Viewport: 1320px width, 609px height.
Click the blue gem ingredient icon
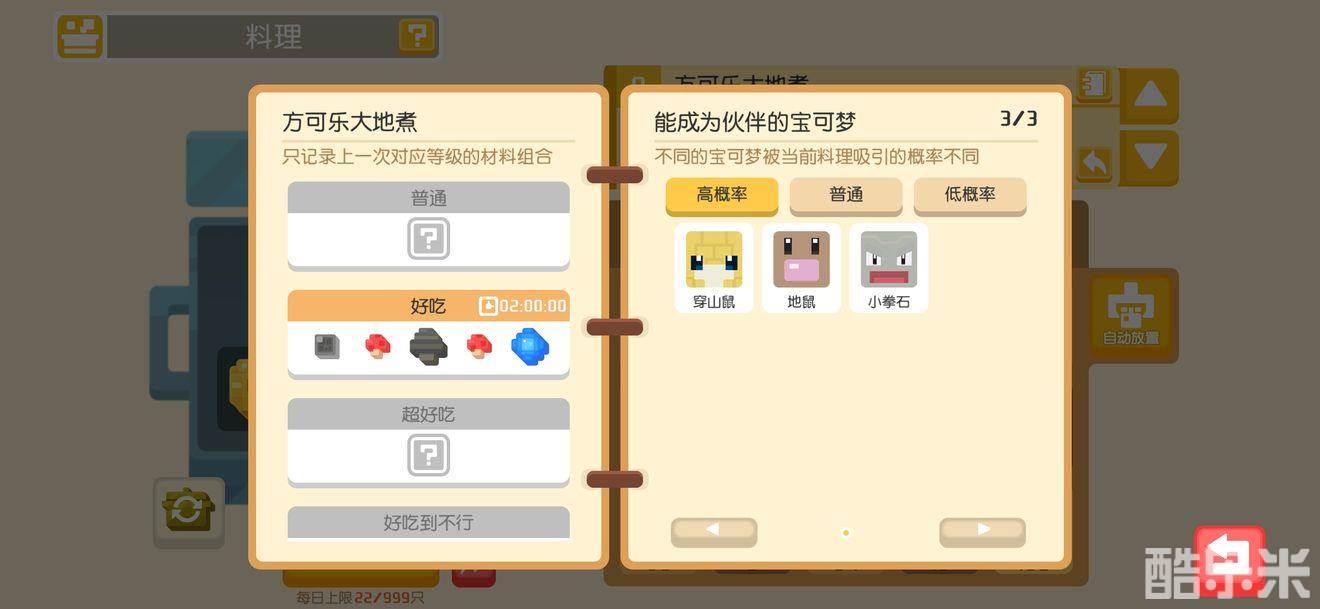[530, 347]
